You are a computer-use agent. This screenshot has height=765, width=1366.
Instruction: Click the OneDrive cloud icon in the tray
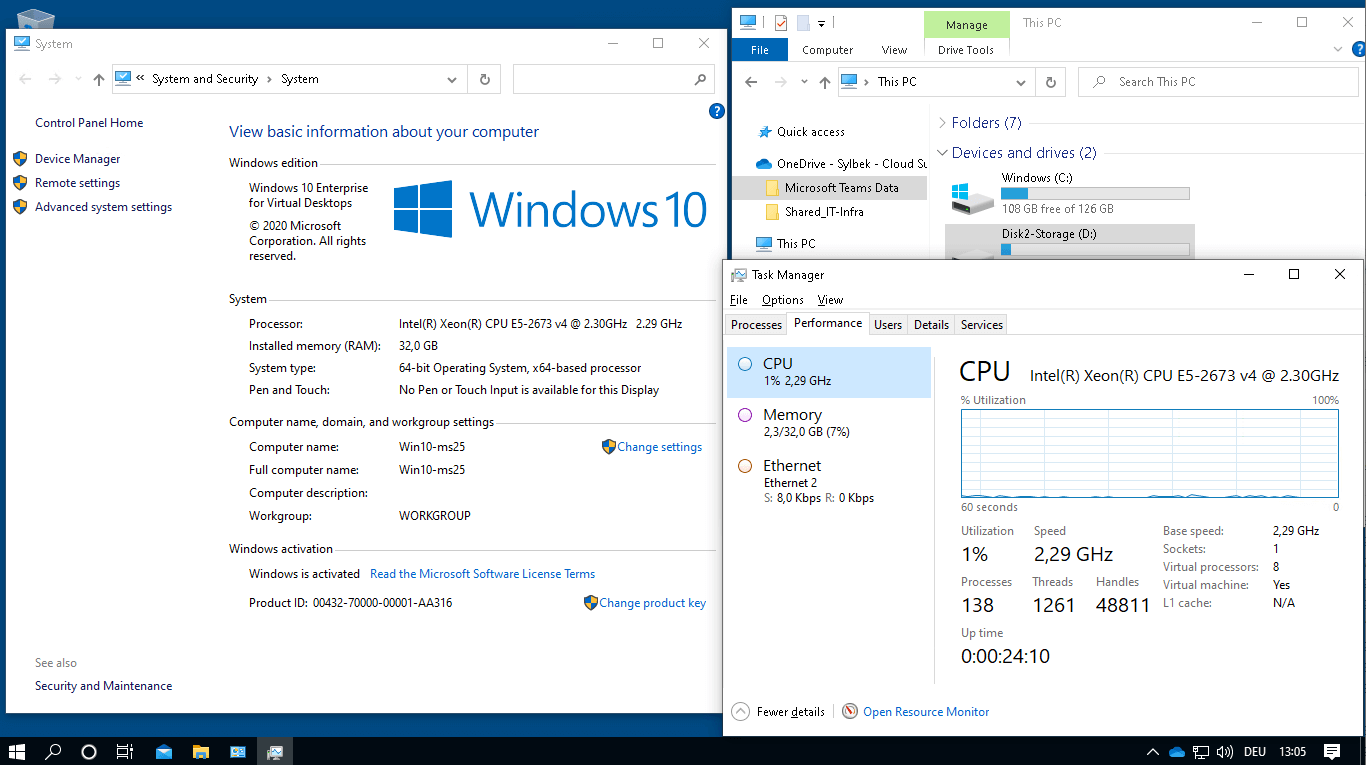1176,750
